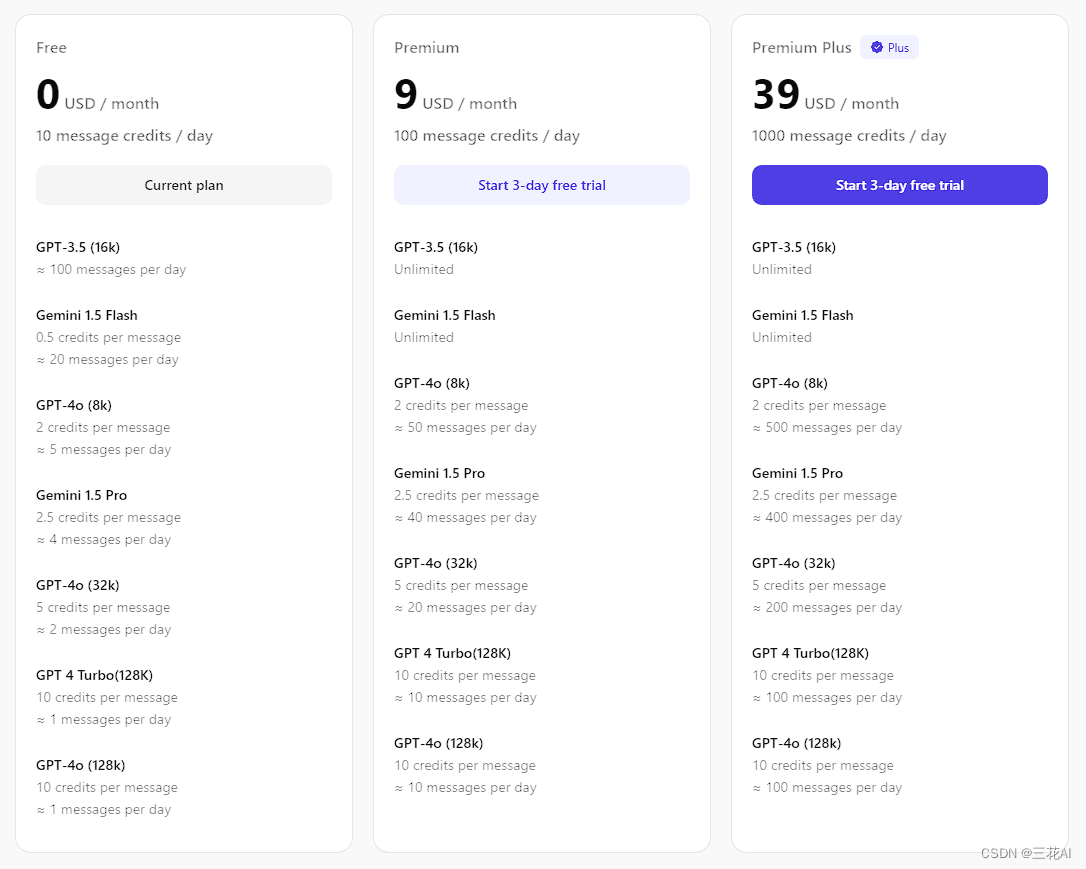1086x869 pixels.
Task: Click '≈ 400 messages per day' in Premium Plus
Action: 828,517
